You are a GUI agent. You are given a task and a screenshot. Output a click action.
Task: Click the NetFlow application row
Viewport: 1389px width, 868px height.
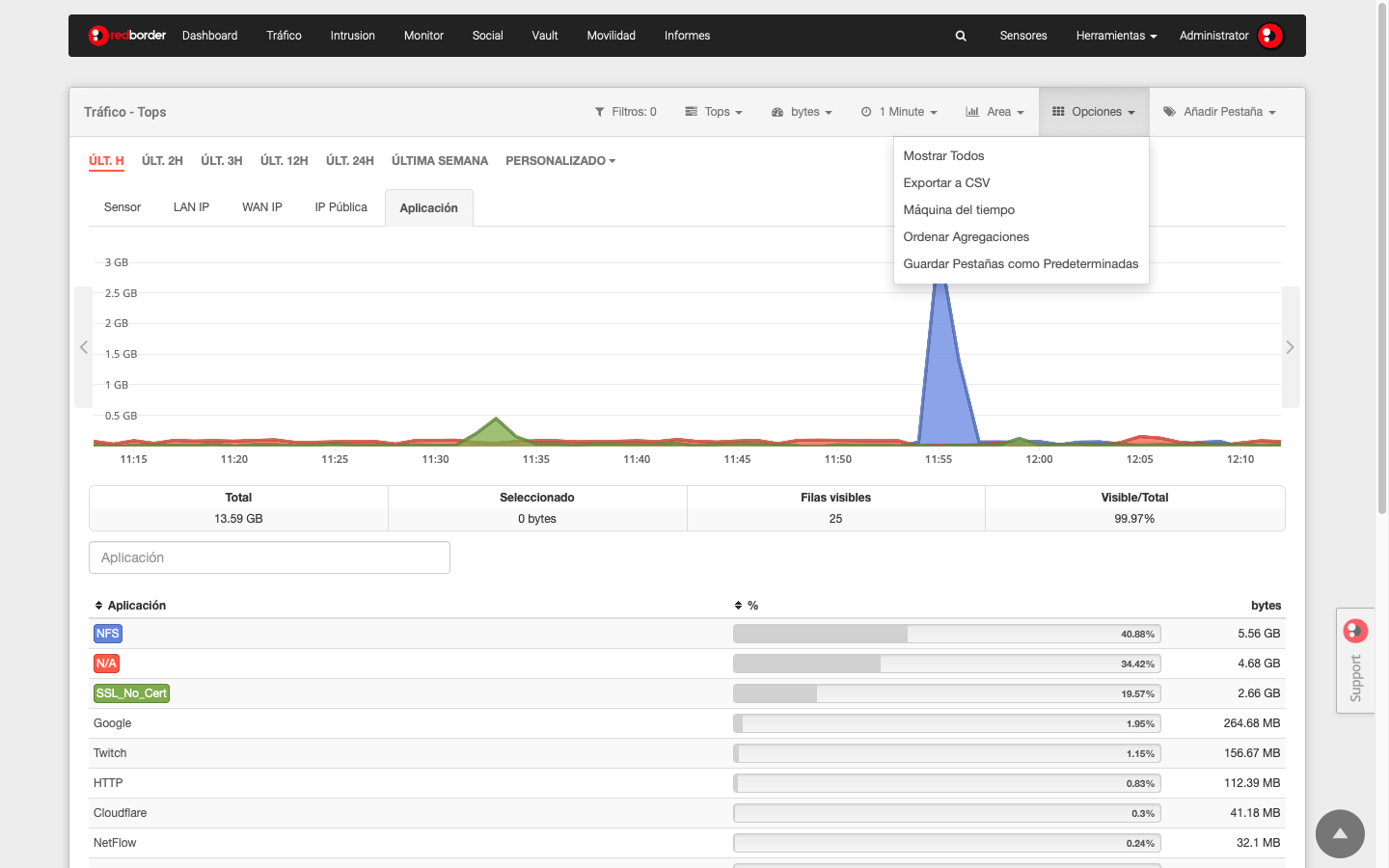pos(687,843)
